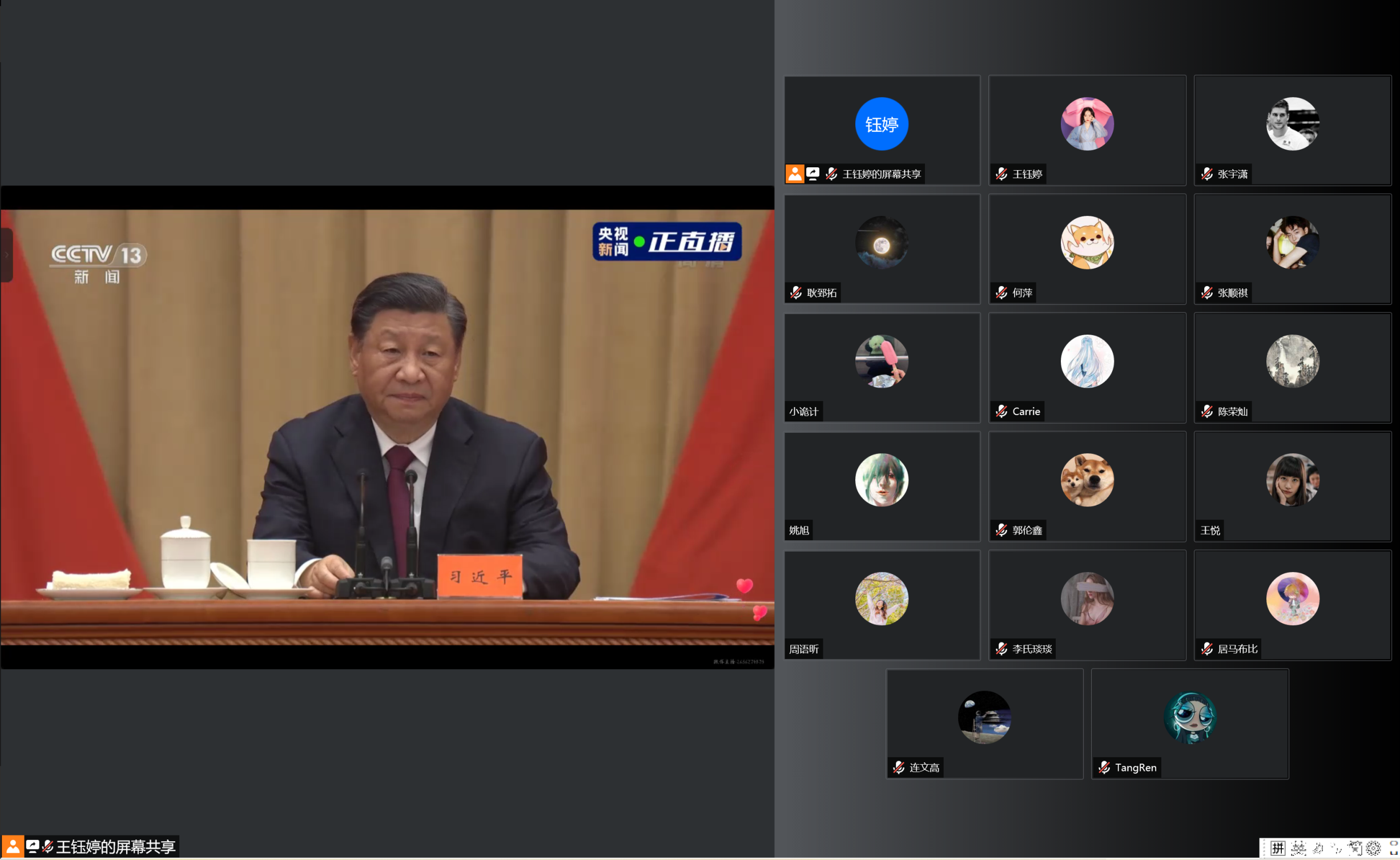1400x860 pixels.
Task: Select 郭伦鑫's two-dogs avatar
Action: click(x=1087, y=480)
